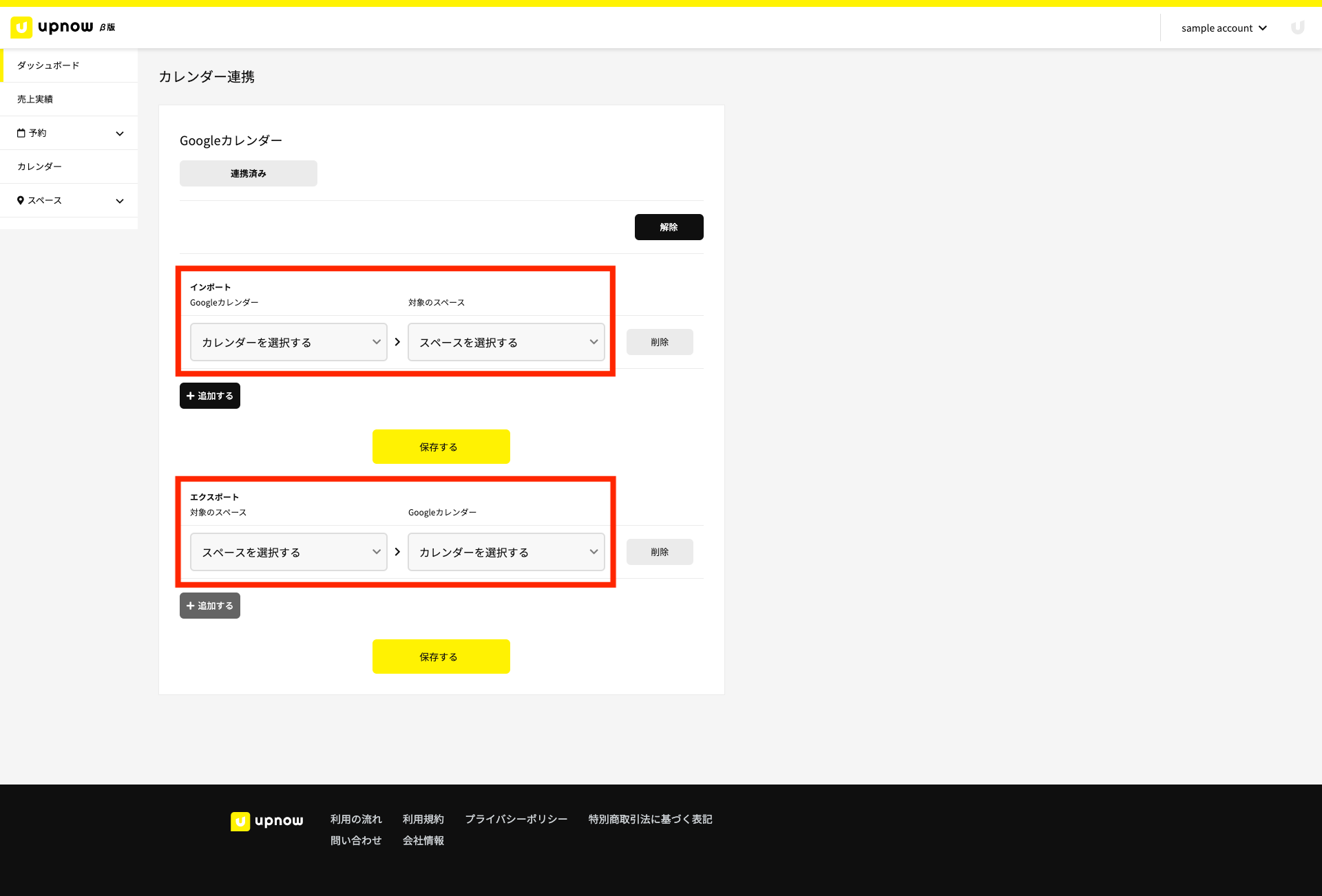Expand the スペース sidebar menu chevron
This screenshot has width=1322, height=896.
tap(120, 201)
